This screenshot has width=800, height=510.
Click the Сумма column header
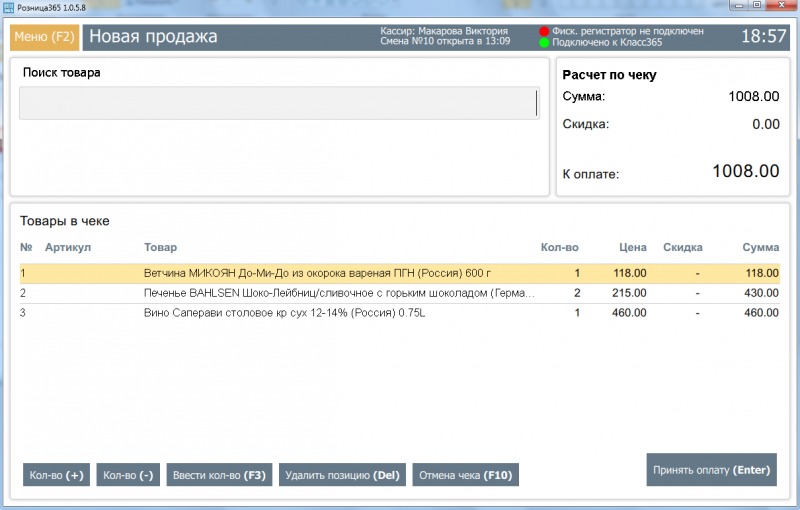click(760, 247)
